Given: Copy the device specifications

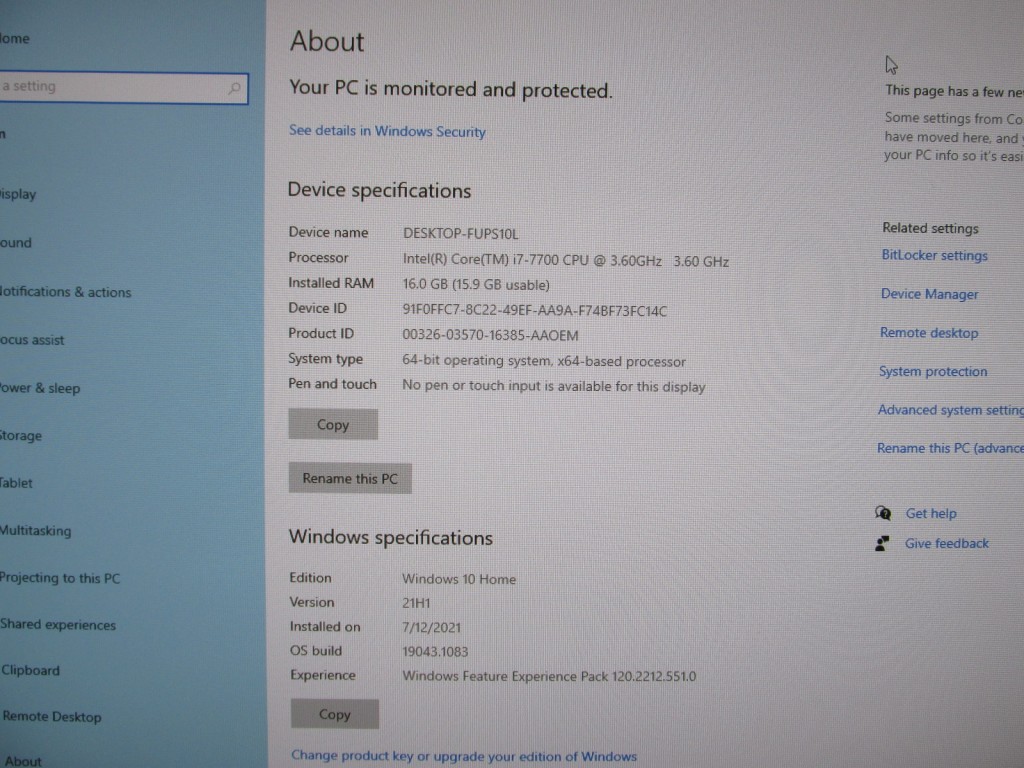Looking at the screenshot, I should pyautogui.click(x=333, y=424).
